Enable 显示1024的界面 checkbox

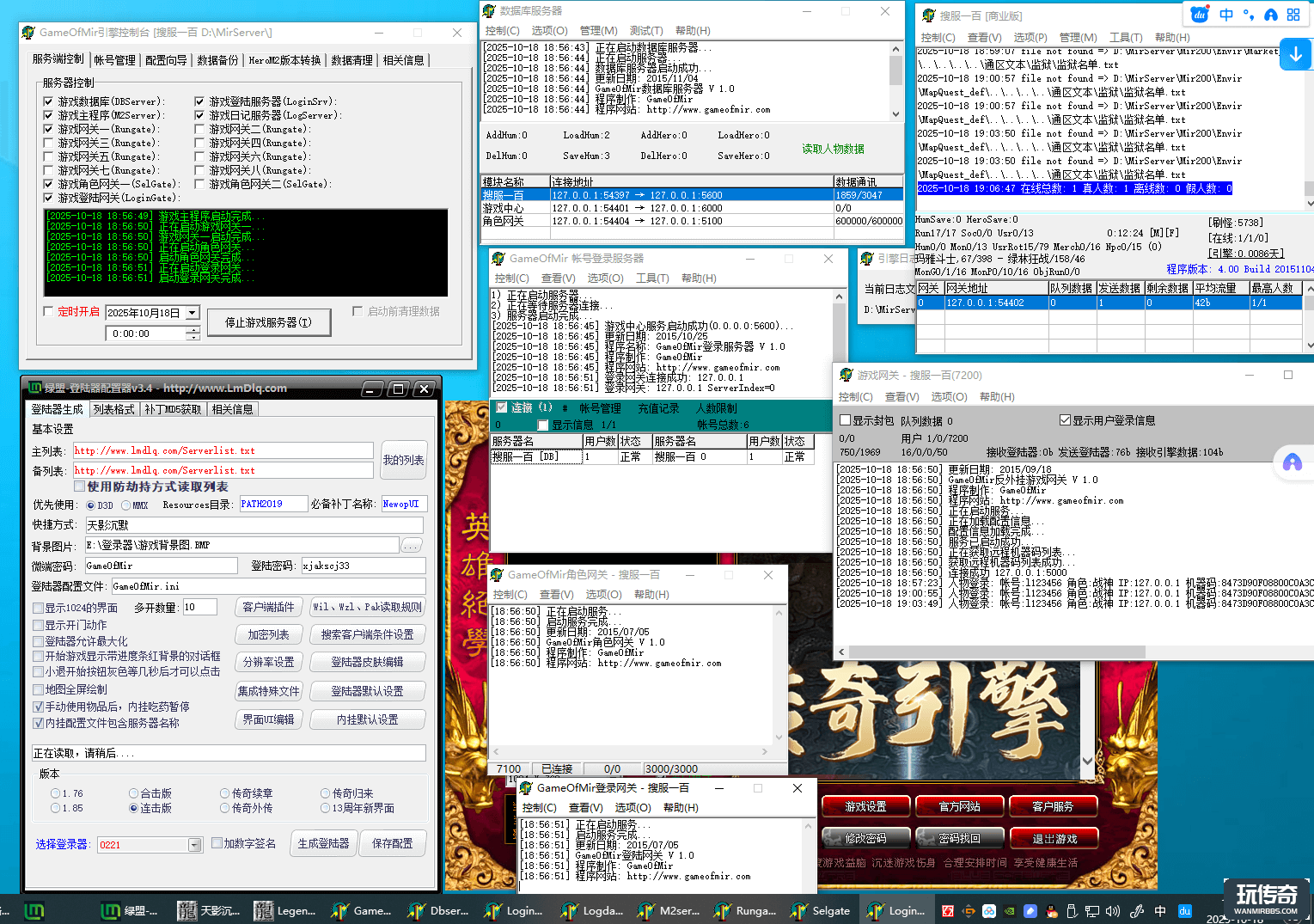(x=39, y=608)
